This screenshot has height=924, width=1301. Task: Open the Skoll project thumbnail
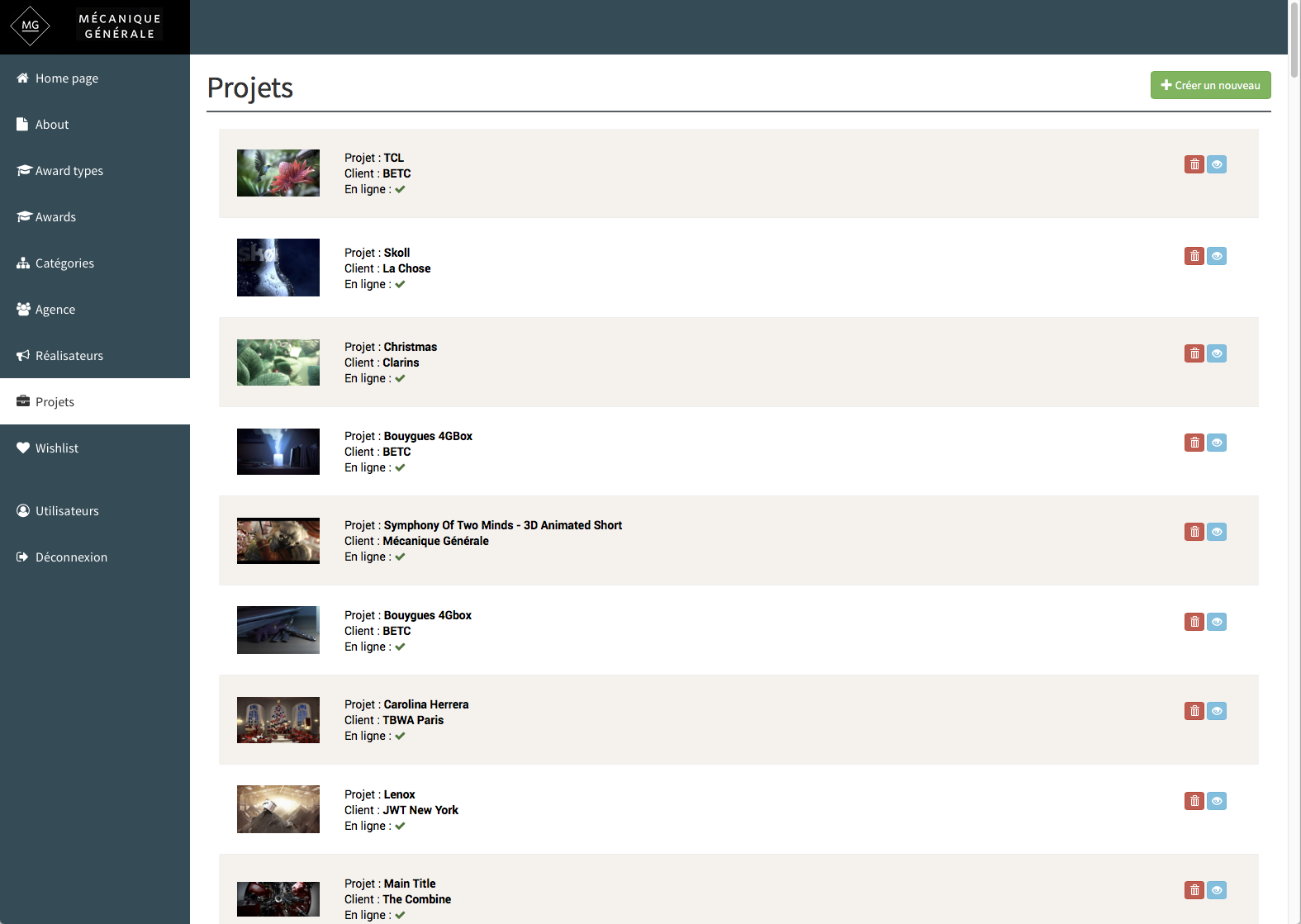tap(278, 268)
